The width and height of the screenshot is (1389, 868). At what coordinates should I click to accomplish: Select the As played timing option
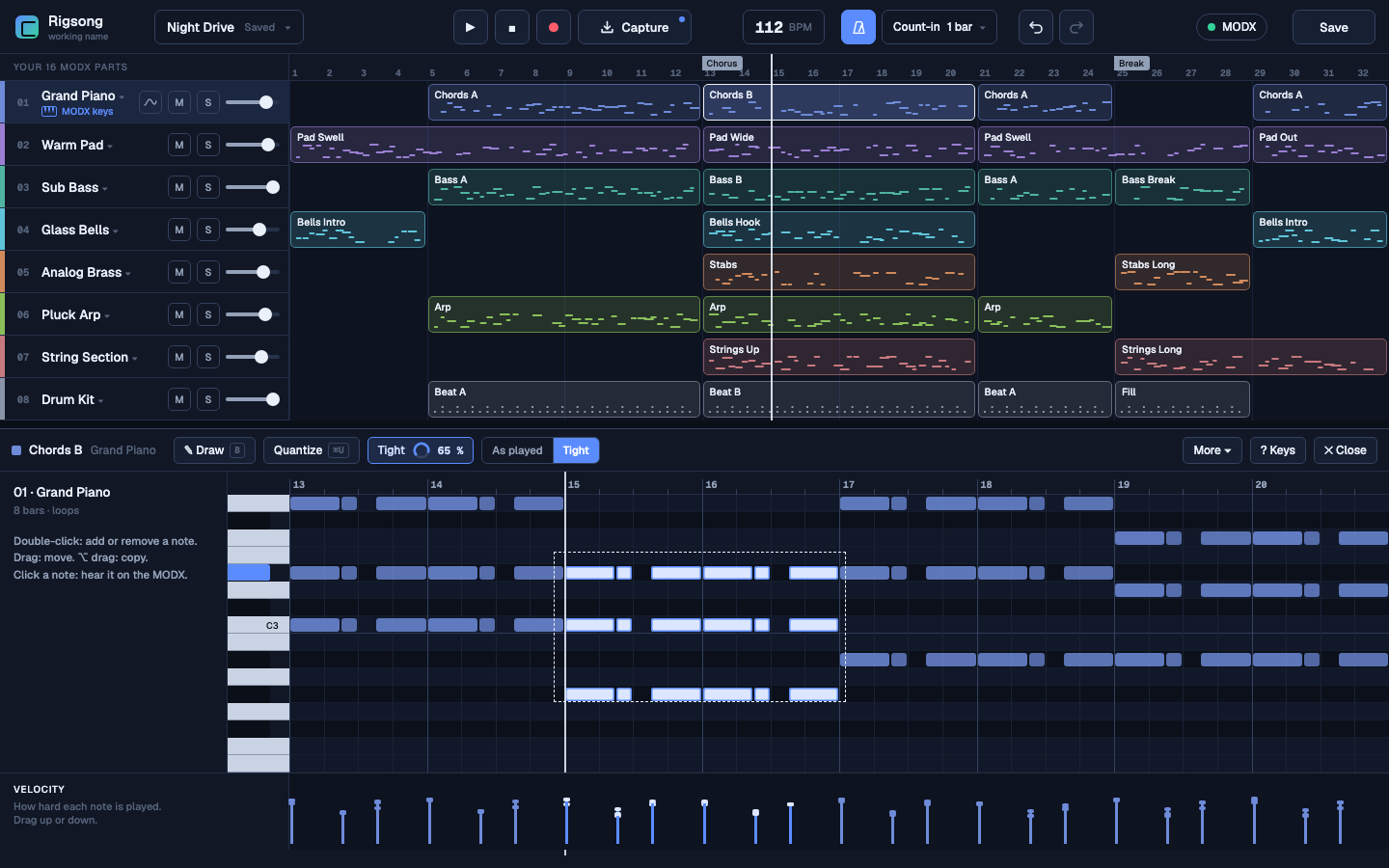(x=517, y=450)
